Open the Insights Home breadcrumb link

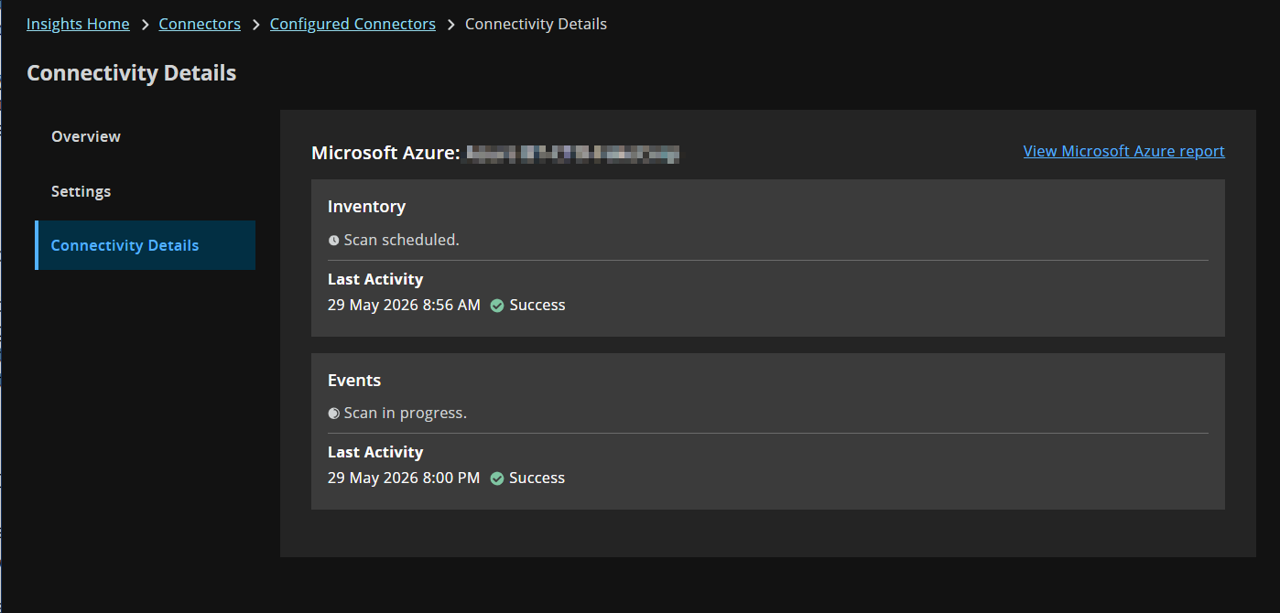click(x=78, y=24)
